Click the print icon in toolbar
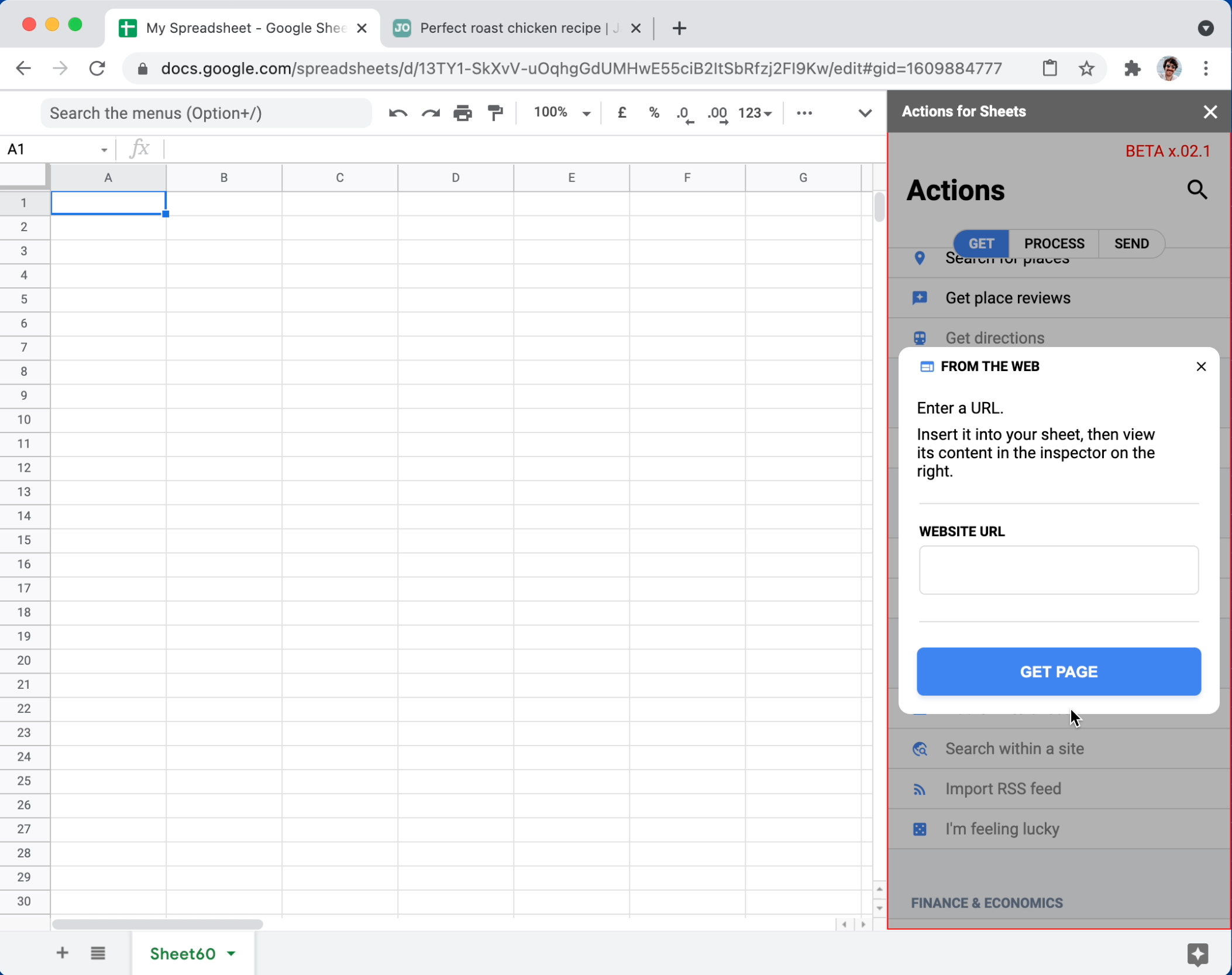 coord(462,113)
